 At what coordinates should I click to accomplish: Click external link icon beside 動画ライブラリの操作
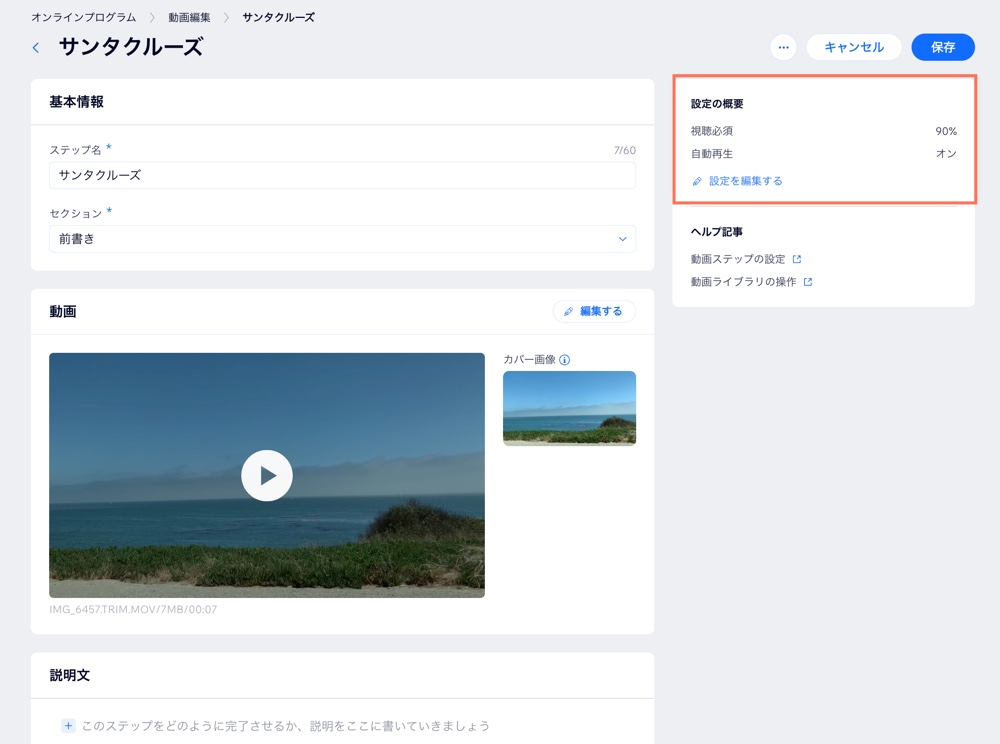(808, 282)
